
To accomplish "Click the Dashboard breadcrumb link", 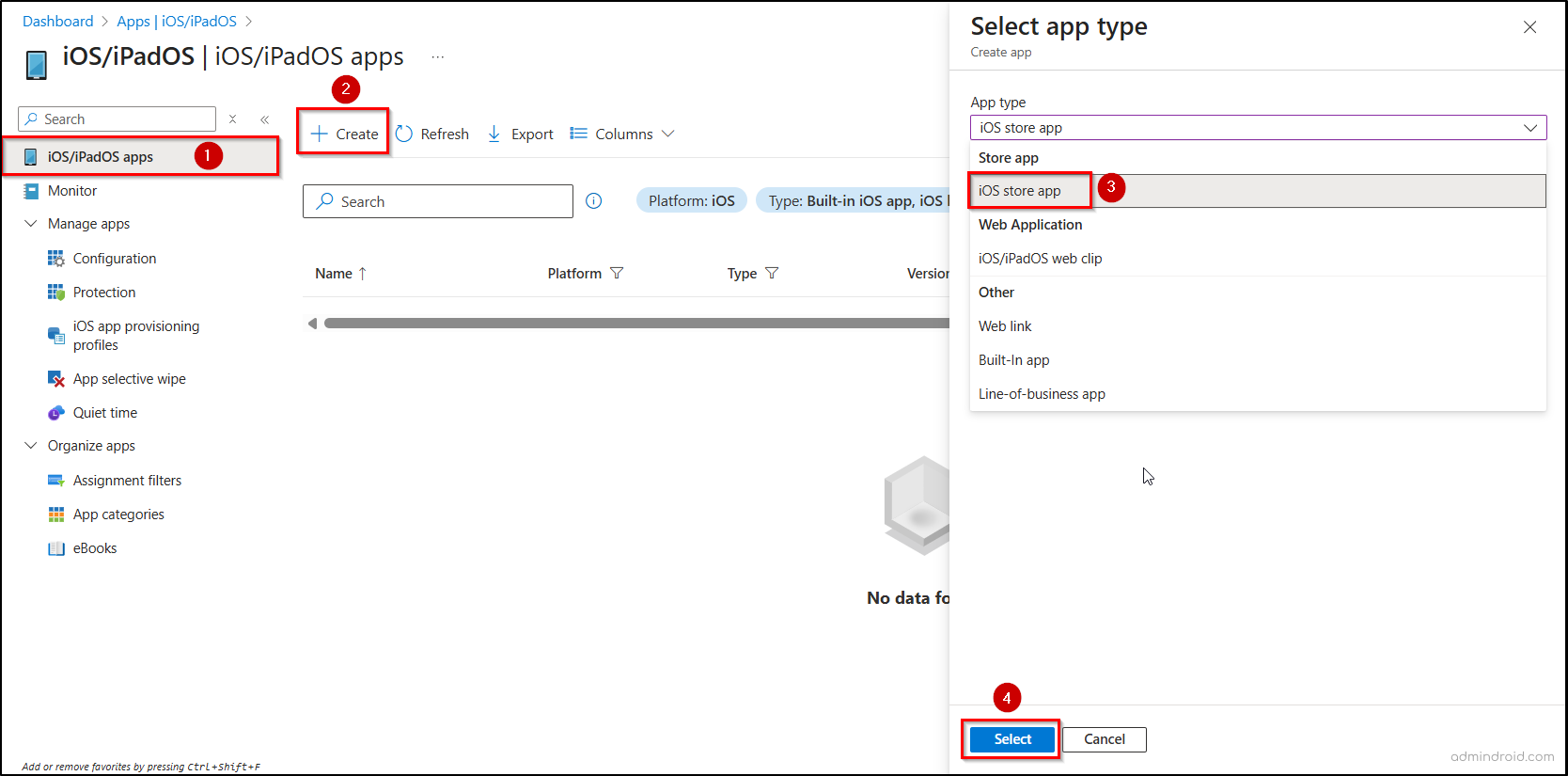I will 57,21.
